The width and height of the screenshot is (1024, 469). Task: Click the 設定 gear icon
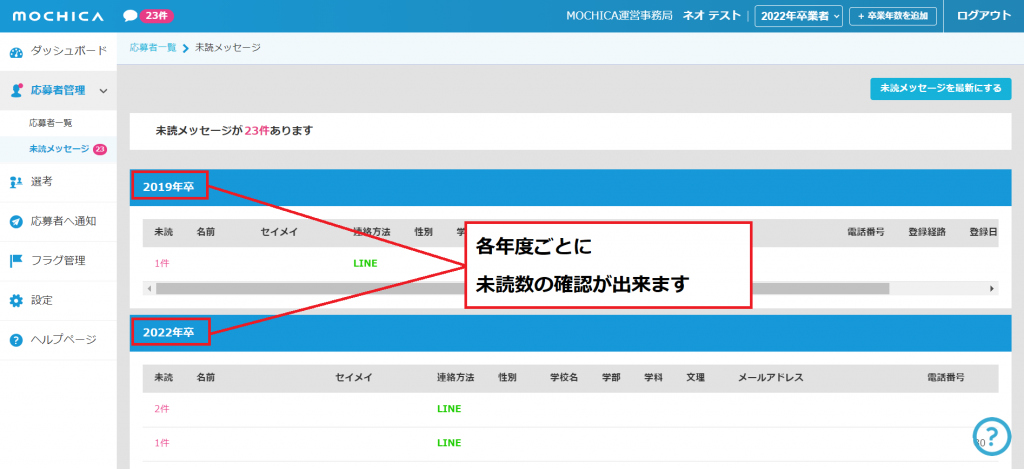pyautogui.click(x=16, y=300)
